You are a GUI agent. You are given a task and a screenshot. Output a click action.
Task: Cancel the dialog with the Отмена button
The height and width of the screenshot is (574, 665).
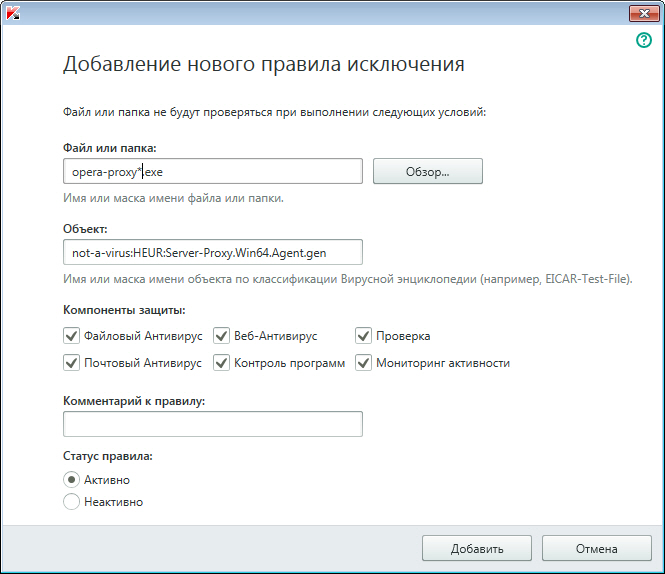(597, 548)
